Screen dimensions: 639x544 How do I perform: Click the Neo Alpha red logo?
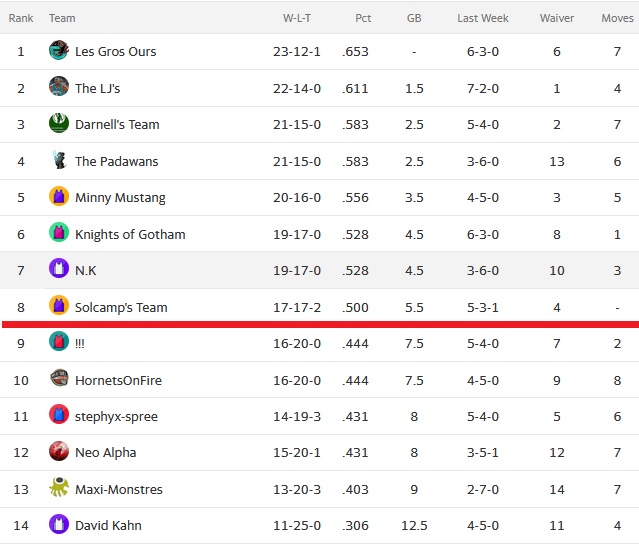point(59,451)
